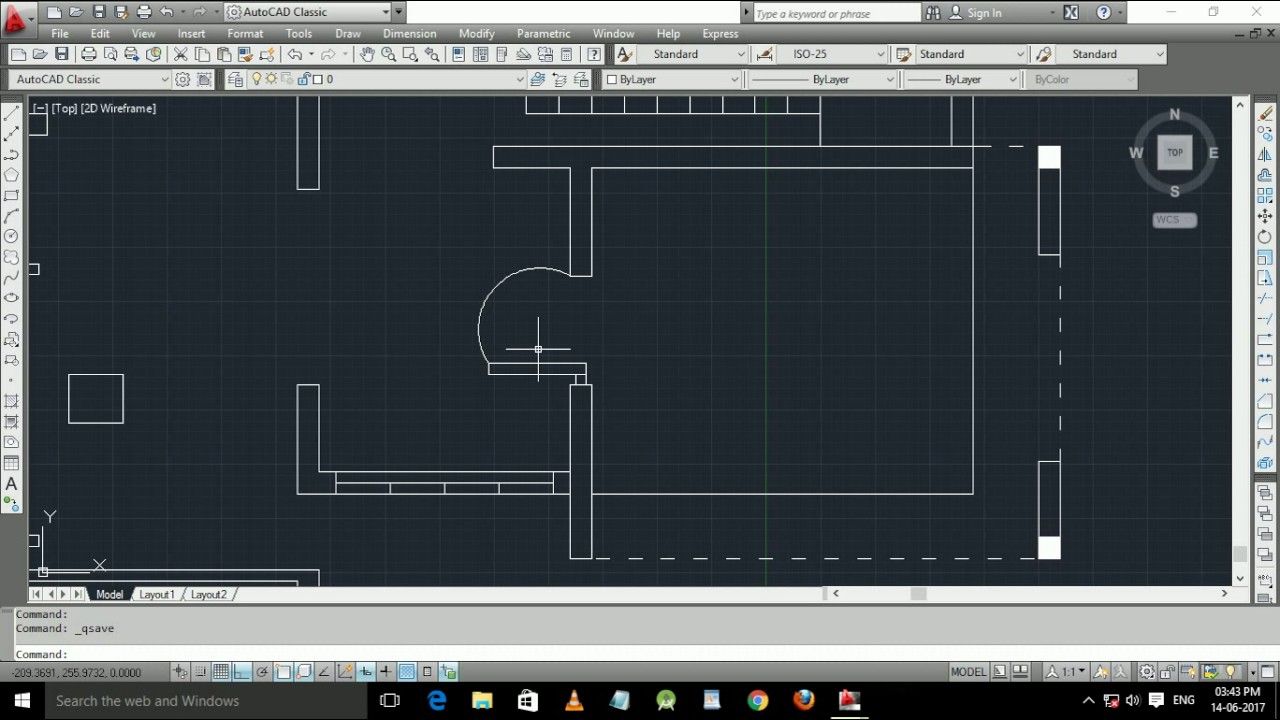Select the Line tool in Draw toolbar
1280x720 pixels.
tap(12, 113)
